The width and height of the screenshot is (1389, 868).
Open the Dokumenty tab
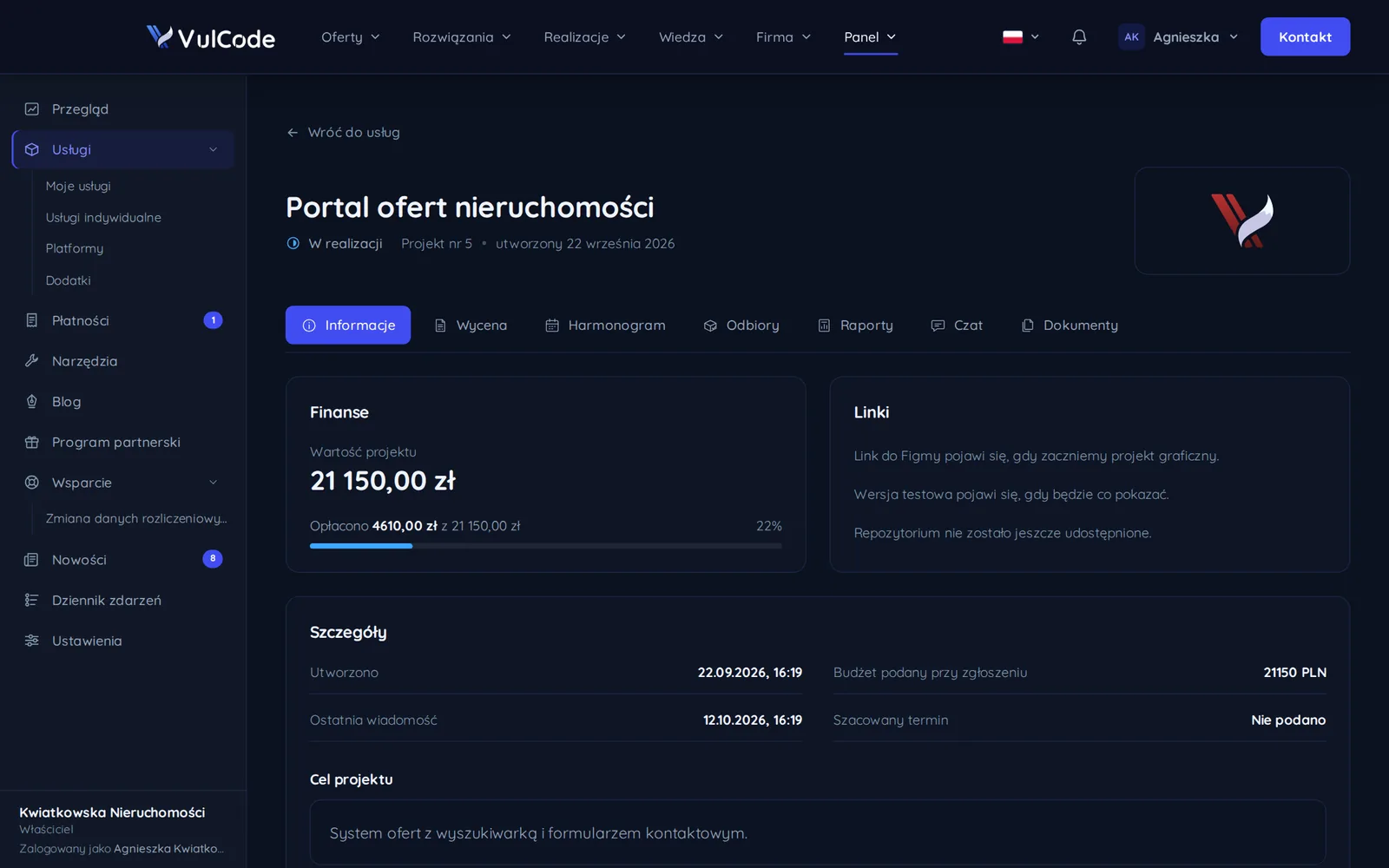coord(1070,325)
